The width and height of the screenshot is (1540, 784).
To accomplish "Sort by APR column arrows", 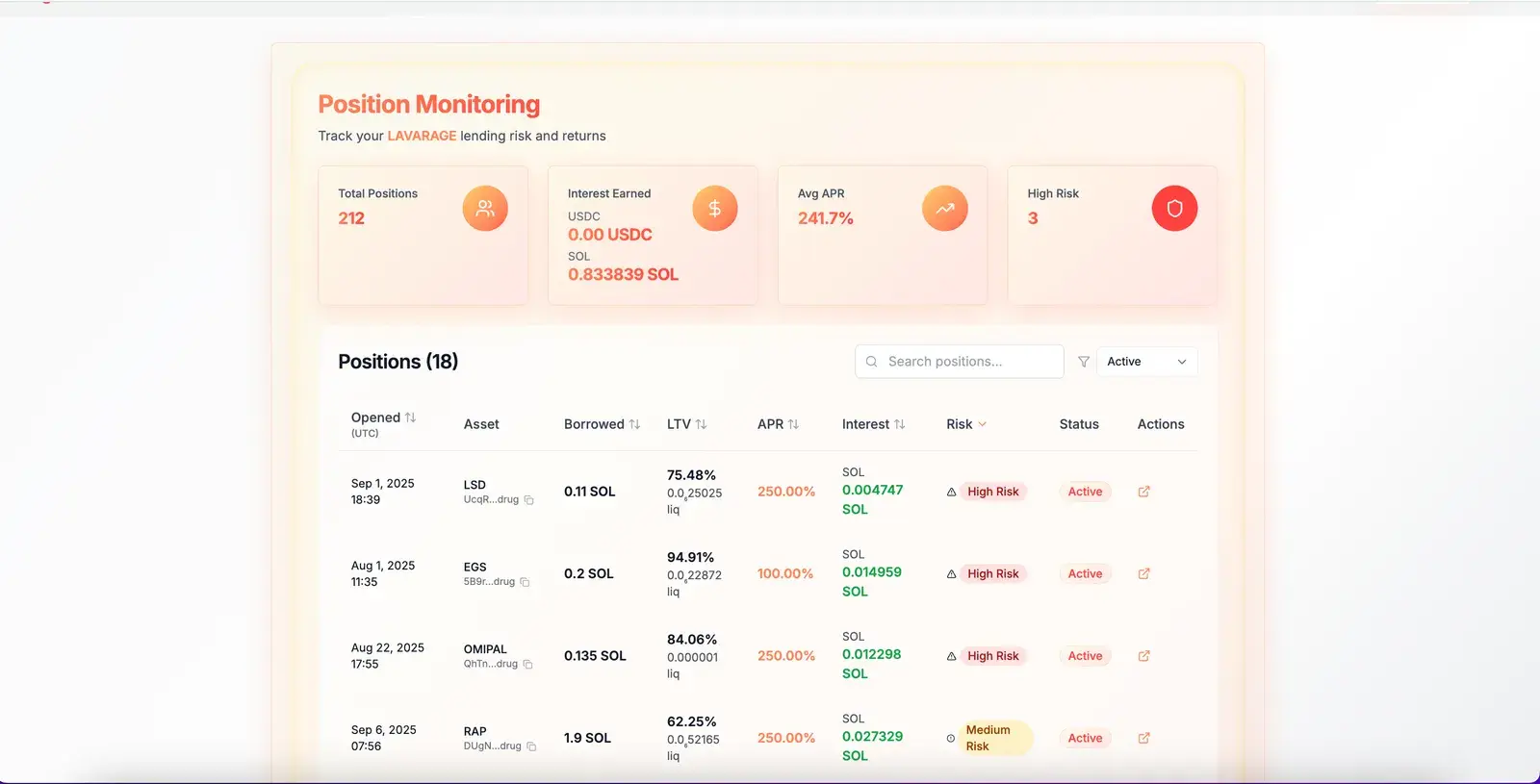I will [793, 424].
